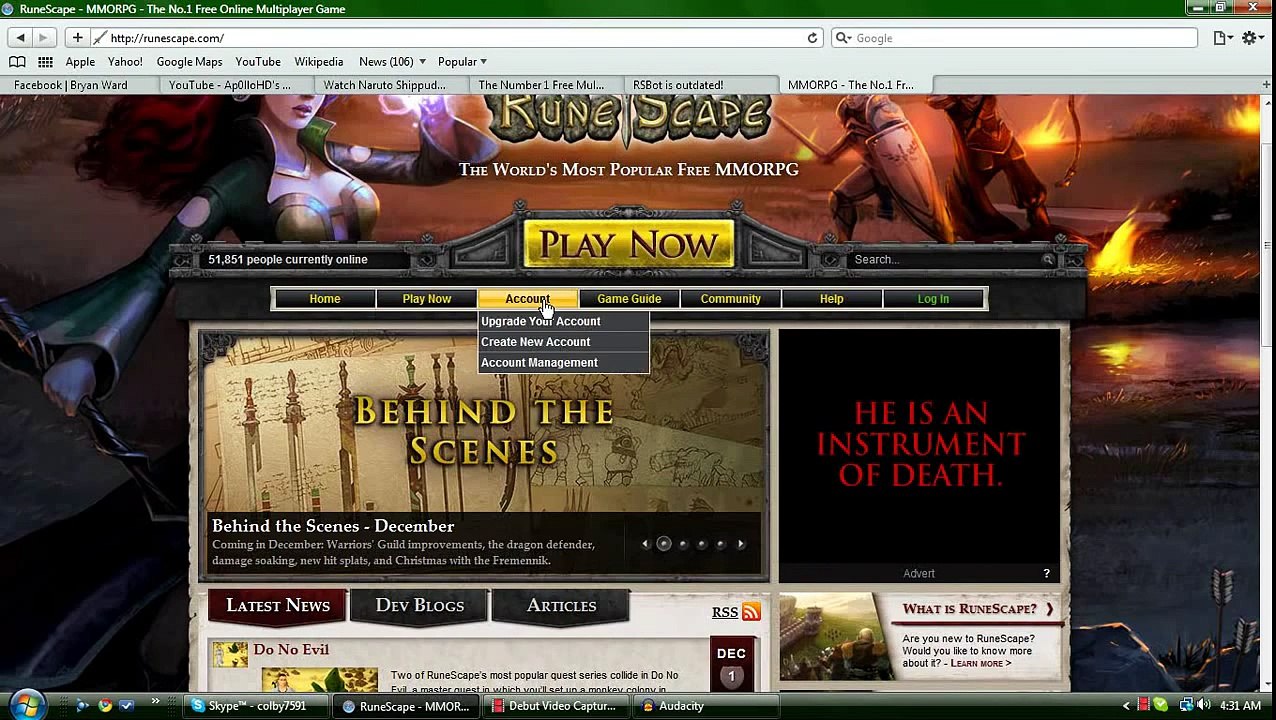The image size is (1276, 720).
Task: Click the Do No Evil news icon
Action: [230, 654]
